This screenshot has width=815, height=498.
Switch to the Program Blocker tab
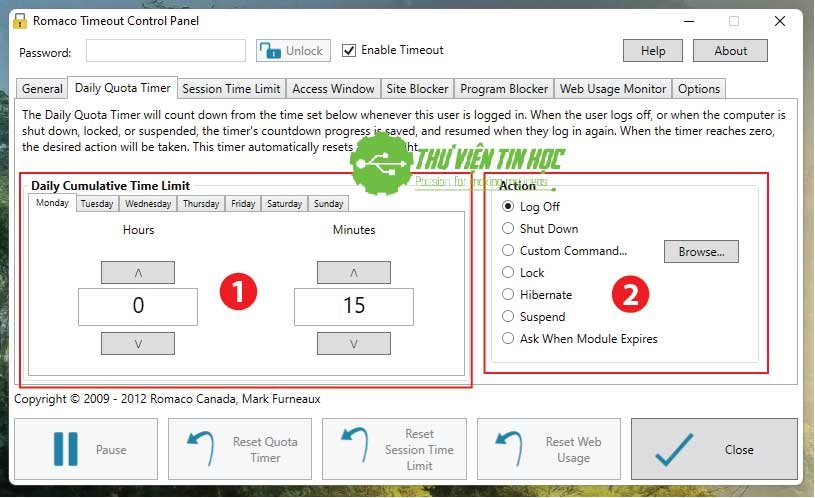[504, 89]
